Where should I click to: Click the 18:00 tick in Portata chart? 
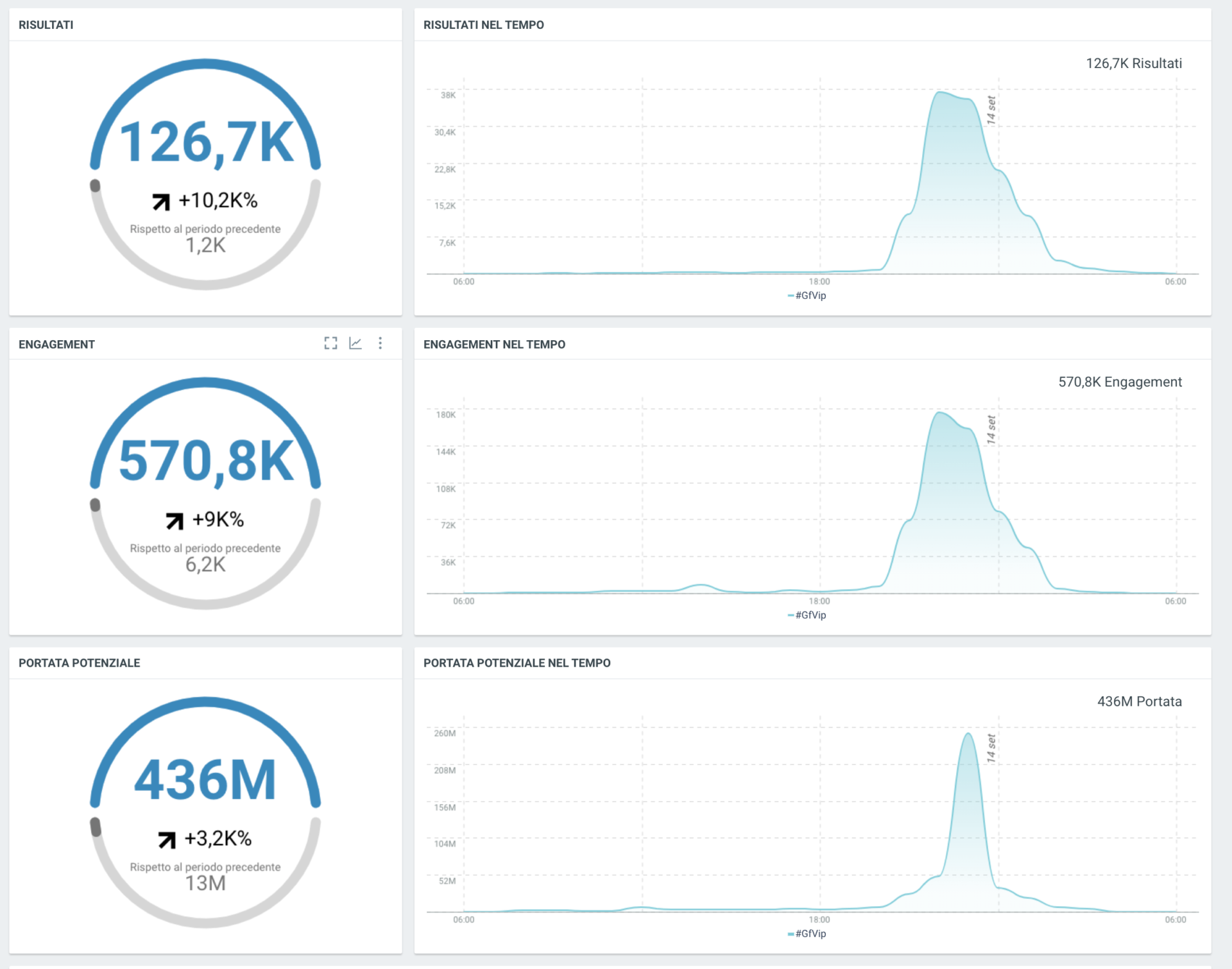click(819, 920)
